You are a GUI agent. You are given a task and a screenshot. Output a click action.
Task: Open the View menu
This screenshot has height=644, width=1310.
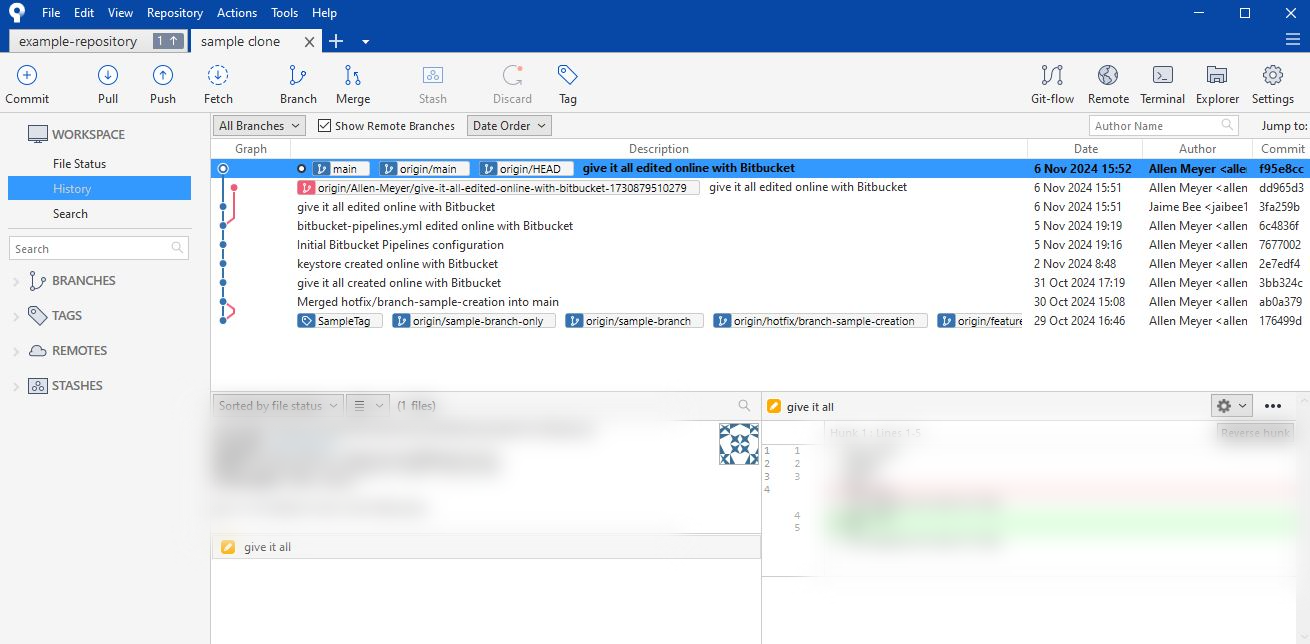coord(120,13)
